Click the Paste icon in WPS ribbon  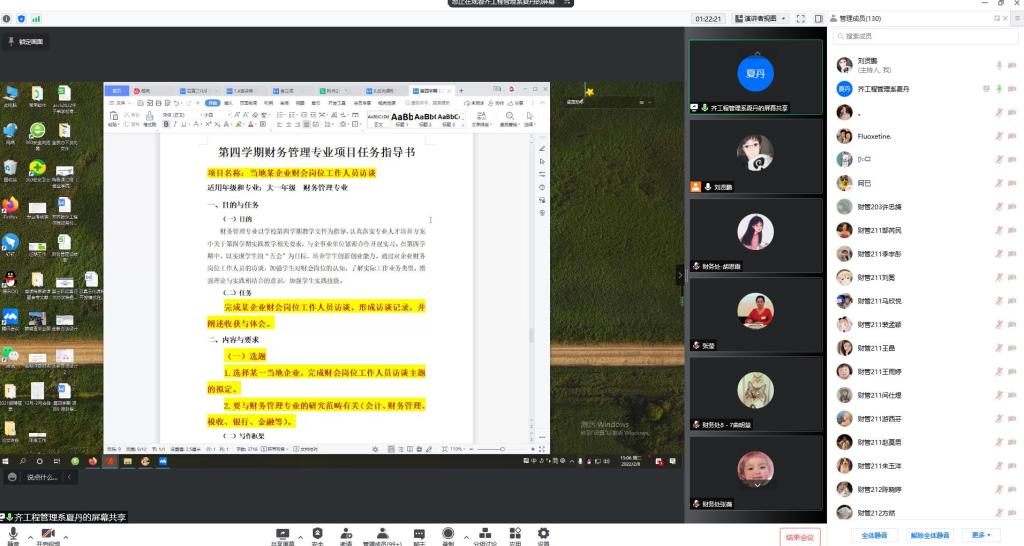click(x=114, y=118)
